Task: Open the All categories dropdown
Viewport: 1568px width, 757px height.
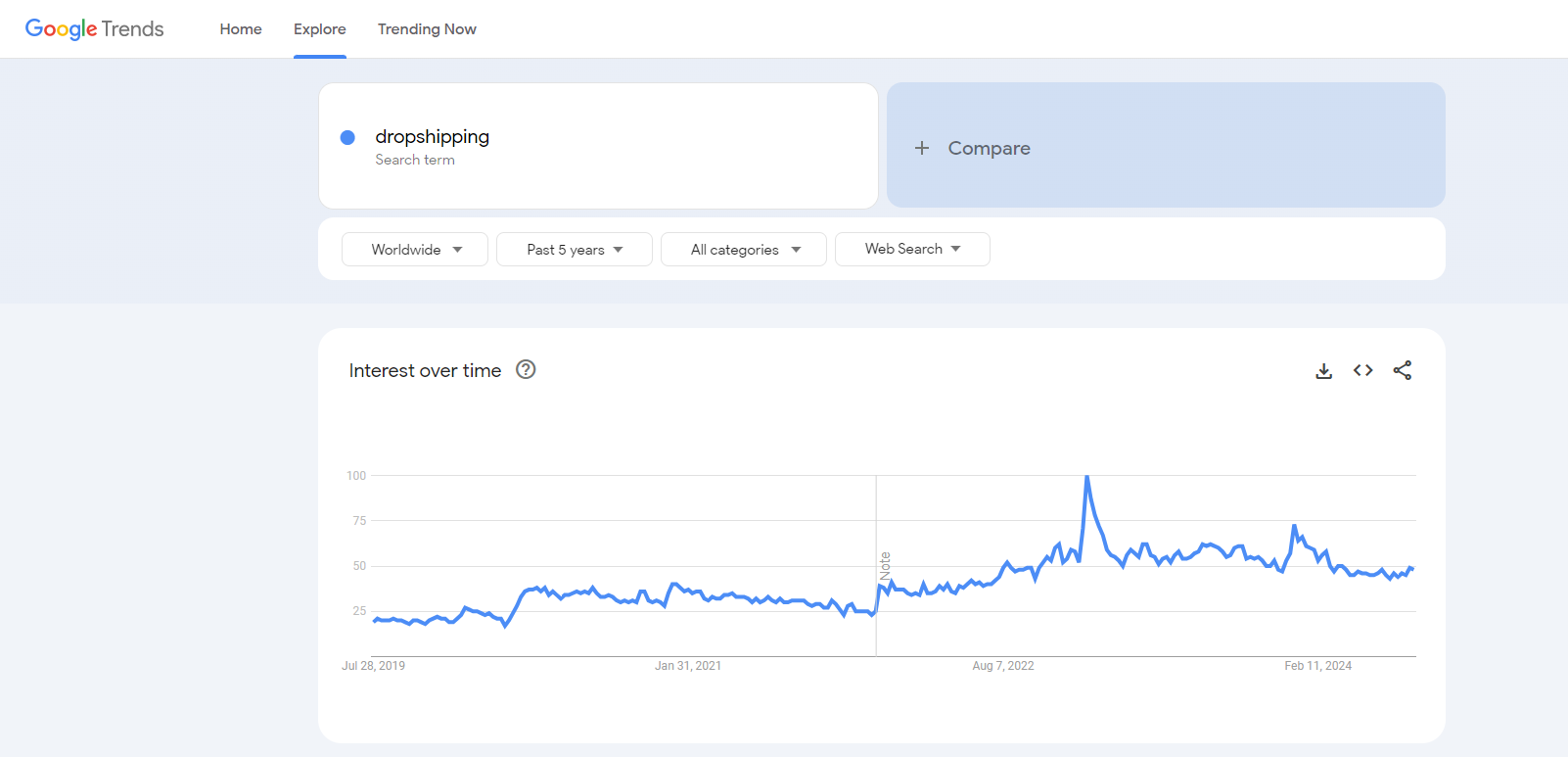Action: pyautogui.click(x=744, y=249)
